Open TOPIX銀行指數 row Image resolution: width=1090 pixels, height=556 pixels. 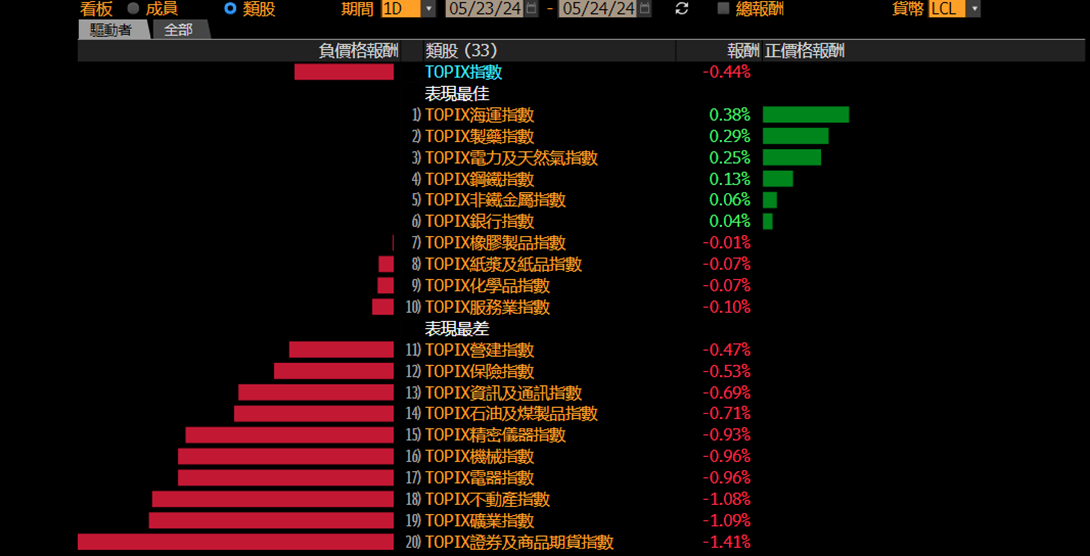pos(480,222)
